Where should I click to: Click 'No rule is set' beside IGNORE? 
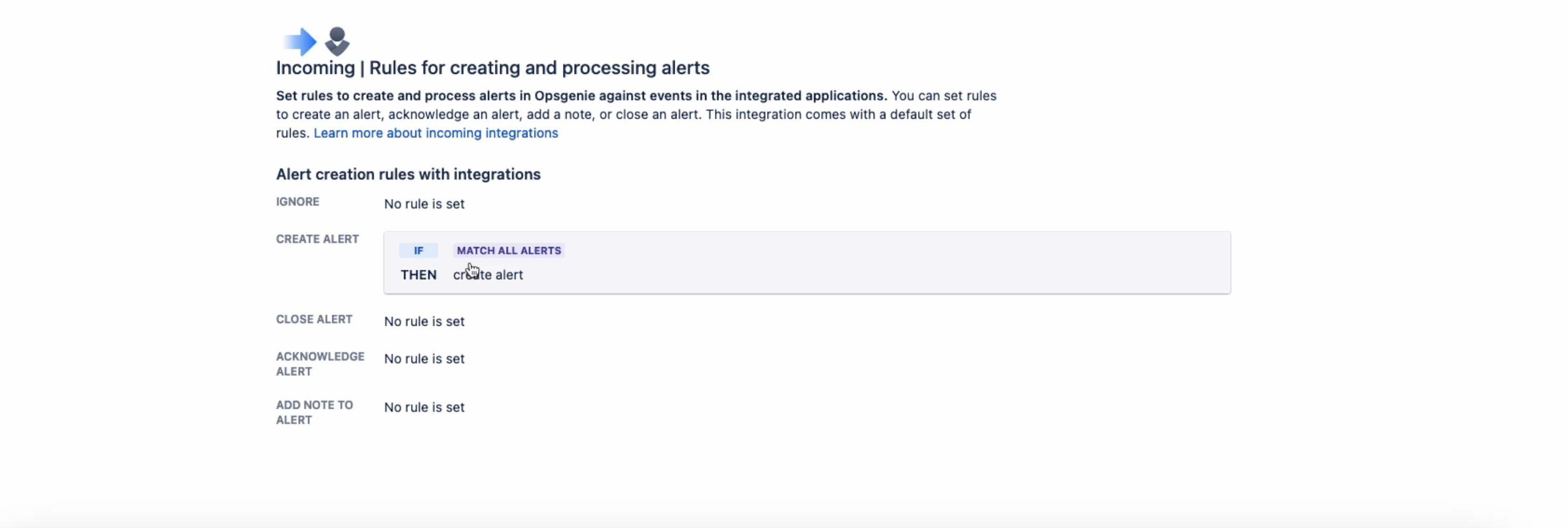424,204
